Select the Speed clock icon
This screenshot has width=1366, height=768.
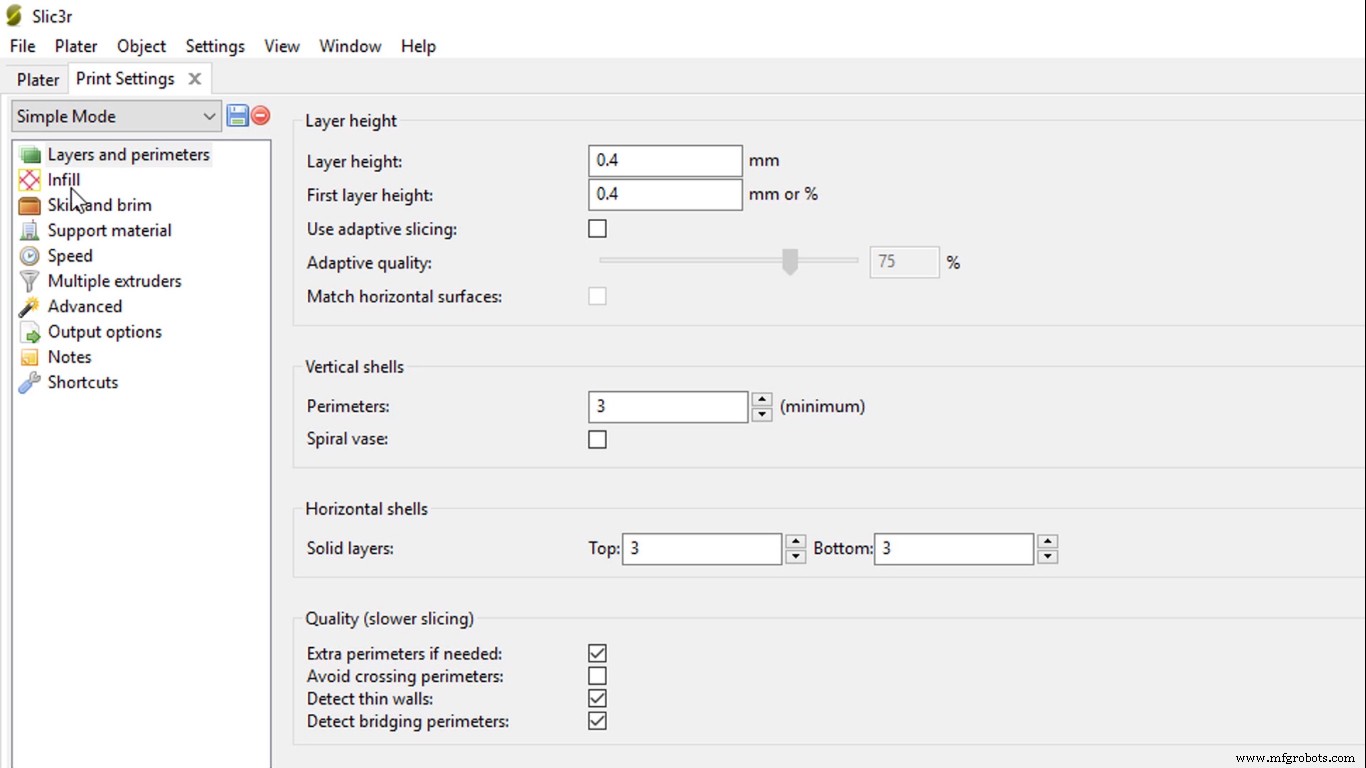point(30,256)
